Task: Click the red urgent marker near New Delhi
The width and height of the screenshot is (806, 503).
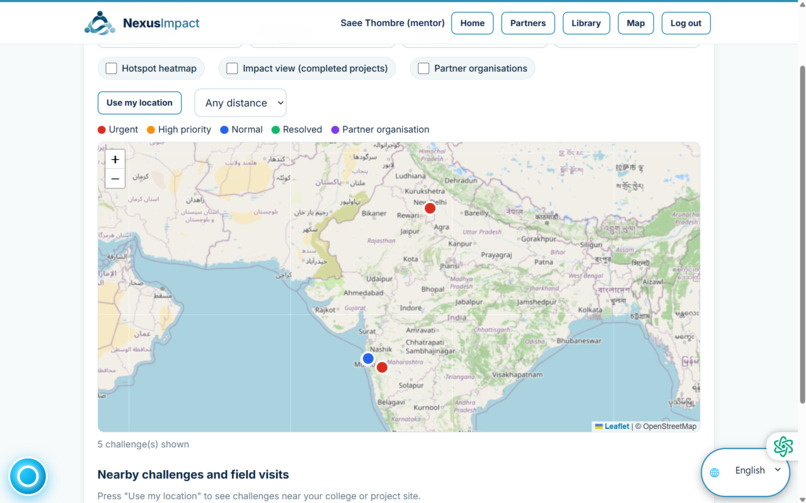Action: click(430, 208)
